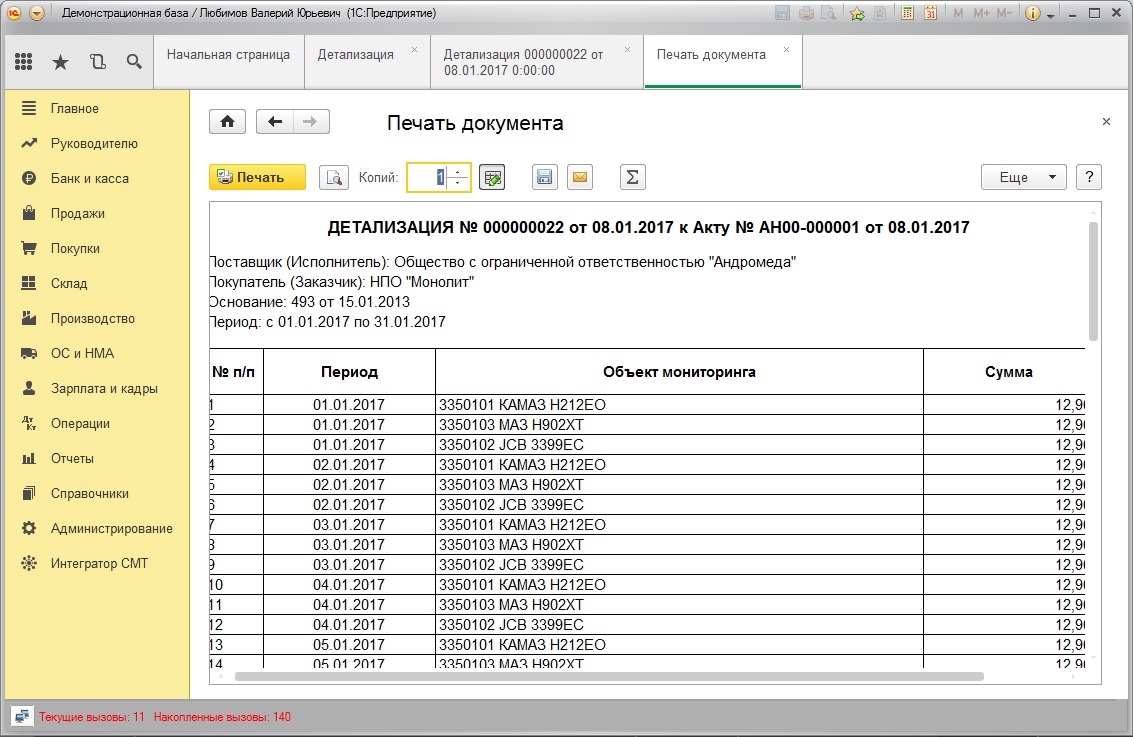Open the history icon
This screenshot has width=1133, height=737.
click(x=98, y=62)
